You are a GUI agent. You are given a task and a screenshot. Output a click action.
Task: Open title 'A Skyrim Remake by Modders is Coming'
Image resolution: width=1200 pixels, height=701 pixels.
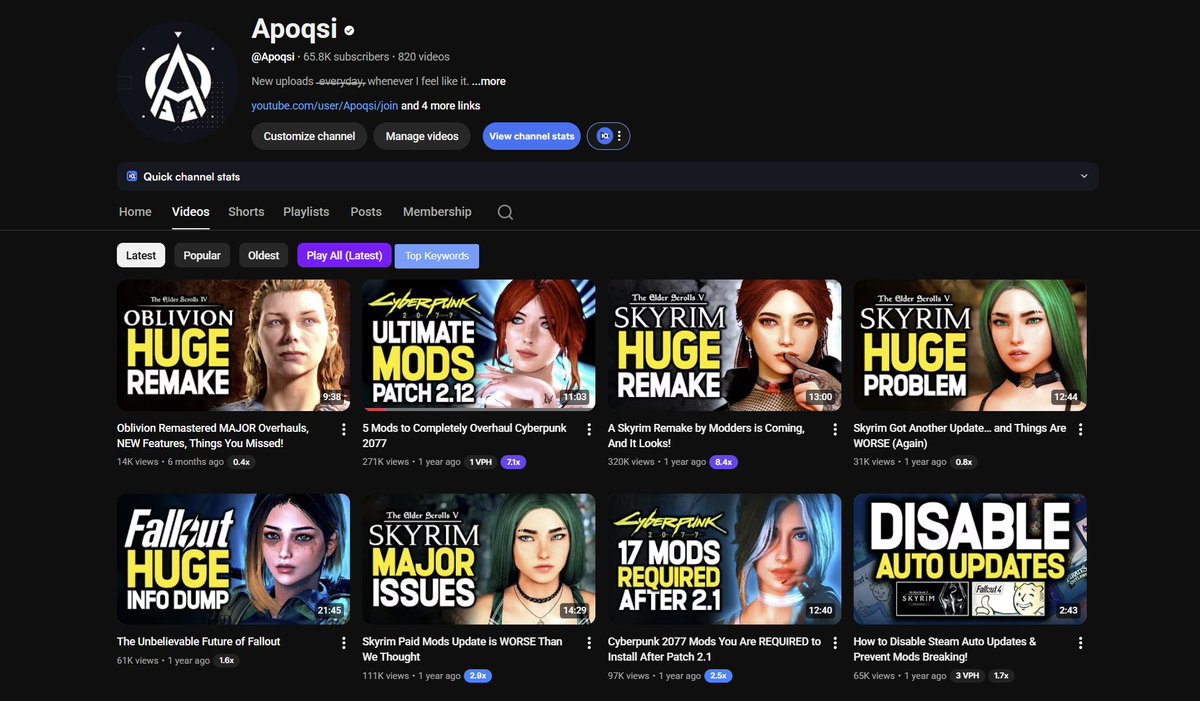pyautogui.click(x=706, y=436)
